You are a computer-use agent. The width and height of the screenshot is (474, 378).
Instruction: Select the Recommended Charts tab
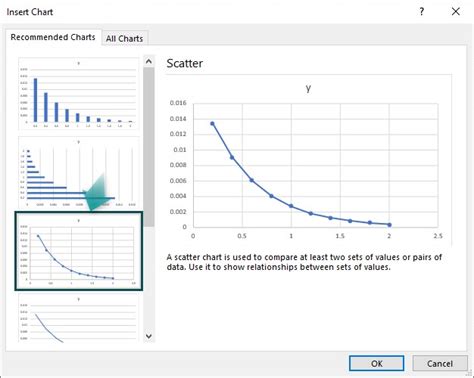[x=53, y=37]
